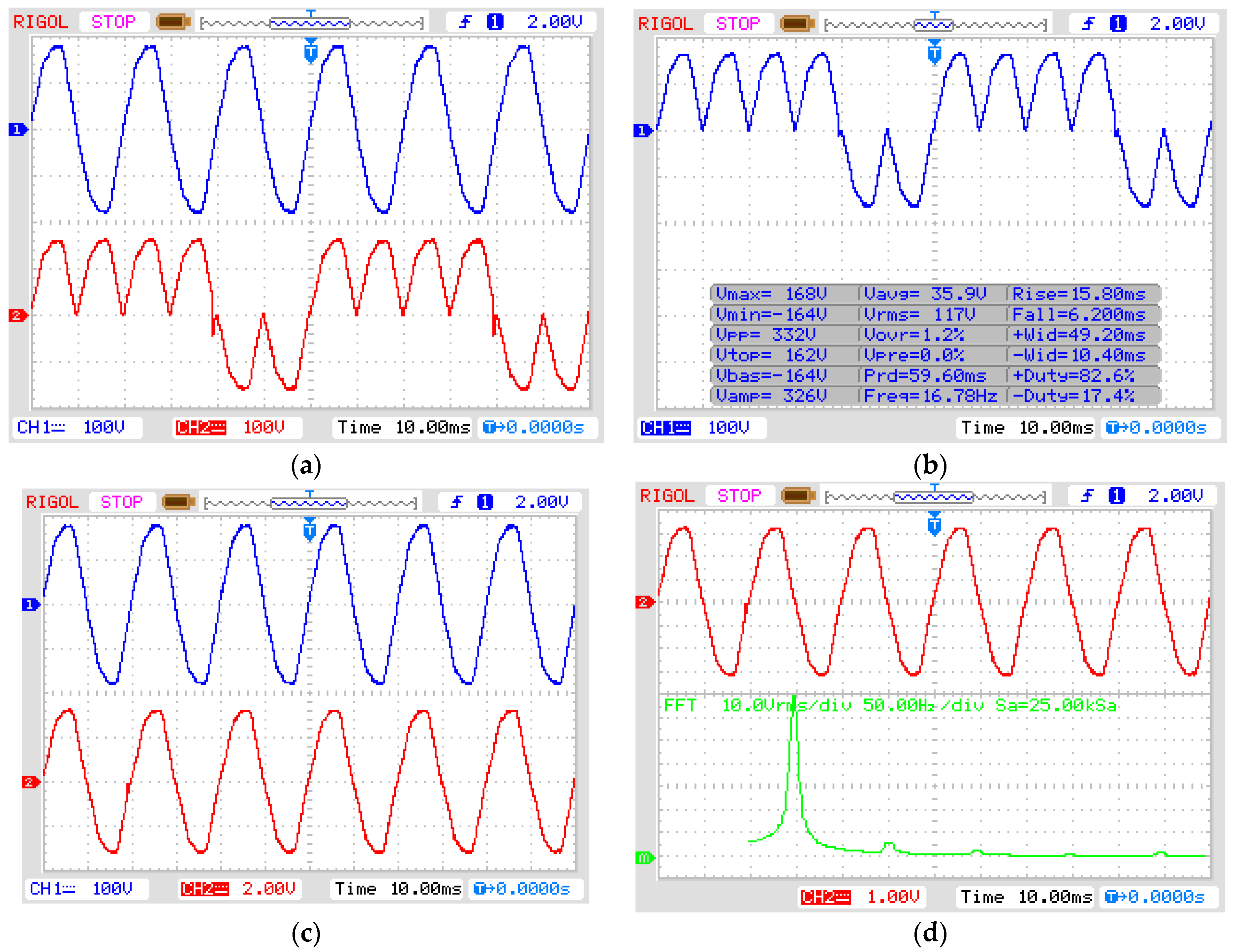Click trigger source 1 badge in panel (c)

(485, 502)
